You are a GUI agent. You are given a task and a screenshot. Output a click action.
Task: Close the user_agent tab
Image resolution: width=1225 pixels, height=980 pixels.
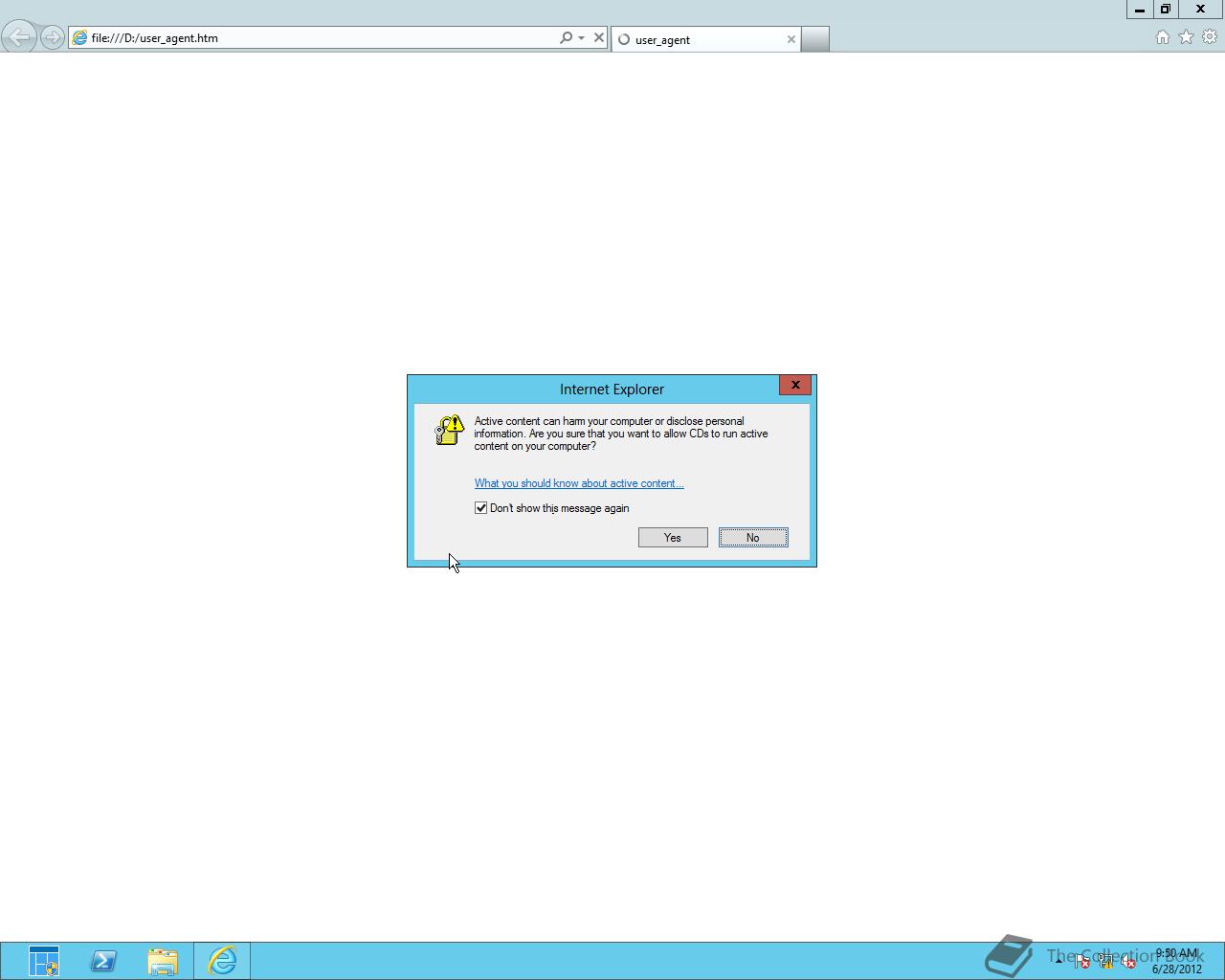[x=791, y=39]
